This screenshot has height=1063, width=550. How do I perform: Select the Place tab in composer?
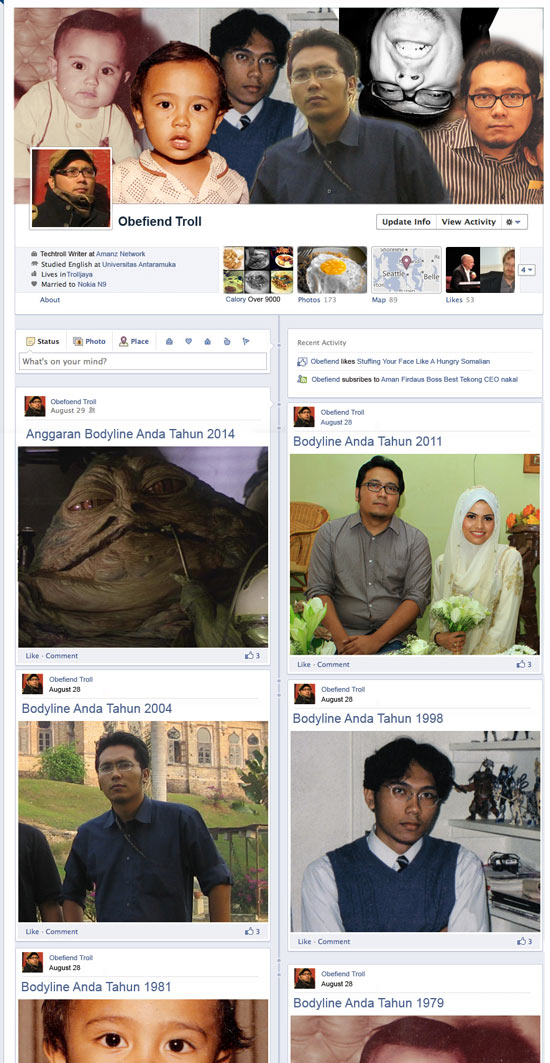tap(134, 341)
